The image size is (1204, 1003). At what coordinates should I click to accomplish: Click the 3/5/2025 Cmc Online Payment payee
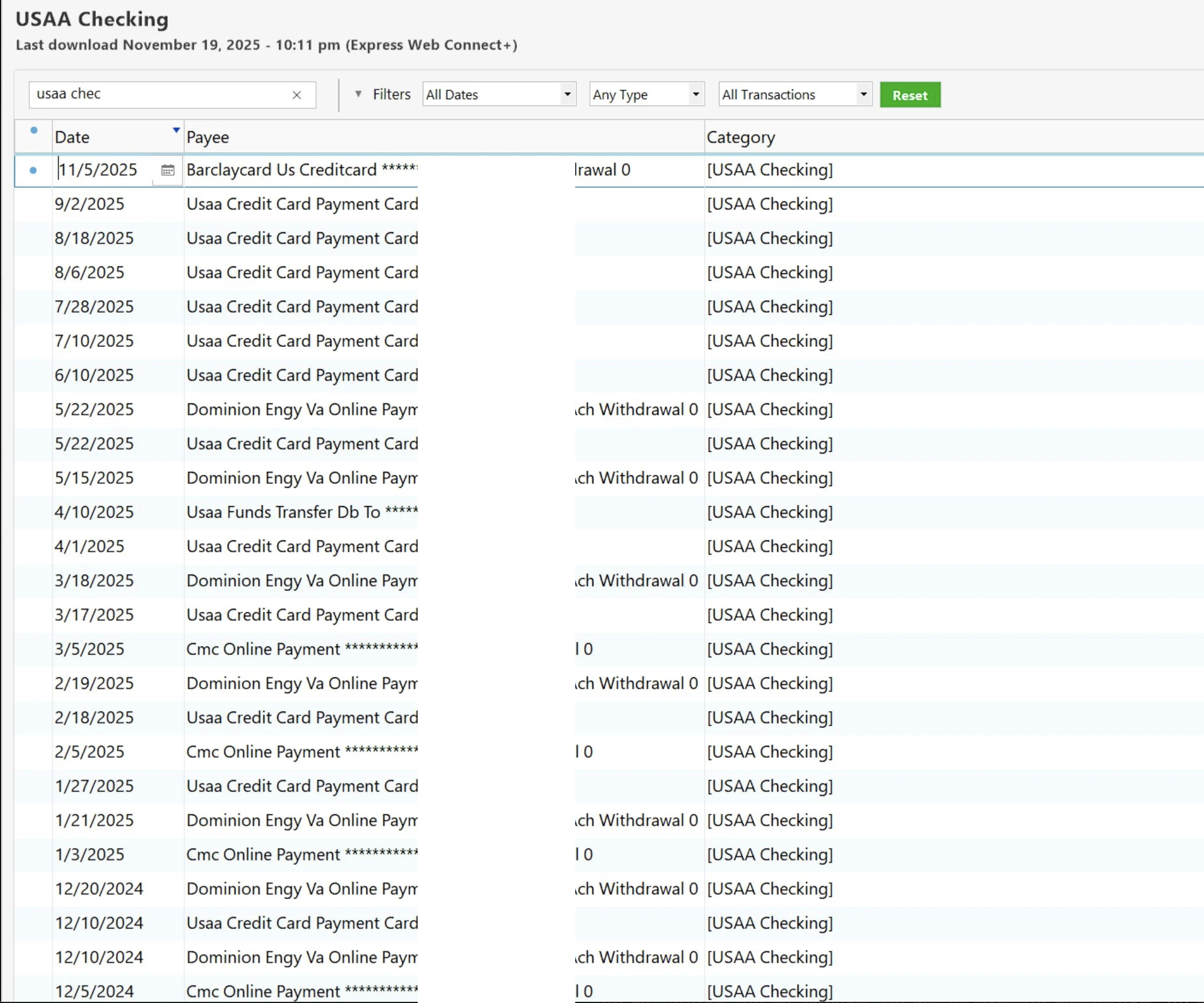click(302, 649)
